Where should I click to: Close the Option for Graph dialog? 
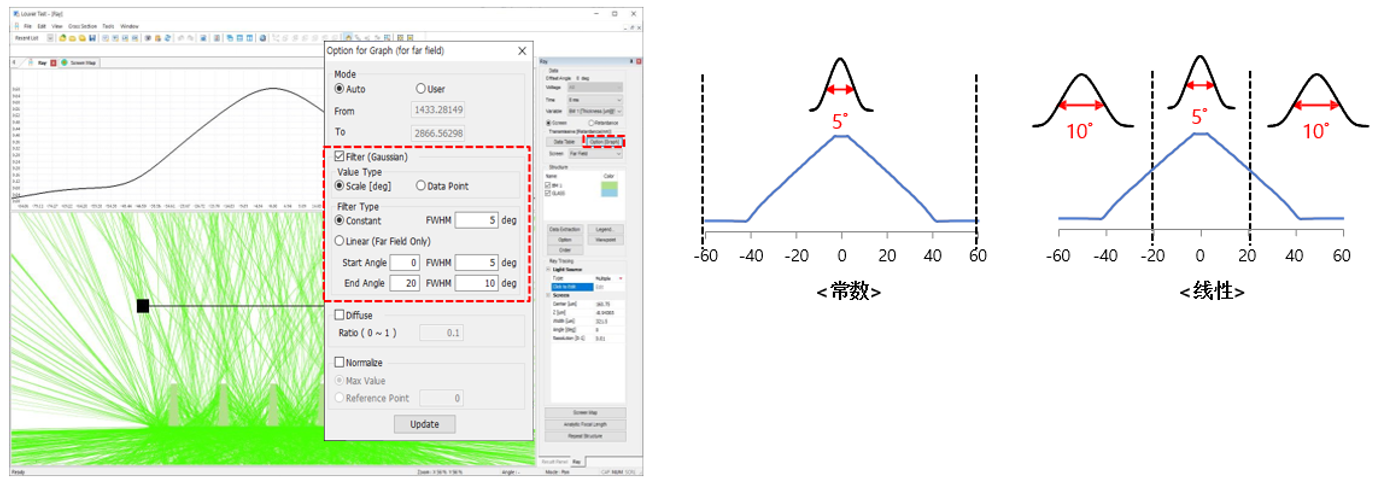coord(521,50)
